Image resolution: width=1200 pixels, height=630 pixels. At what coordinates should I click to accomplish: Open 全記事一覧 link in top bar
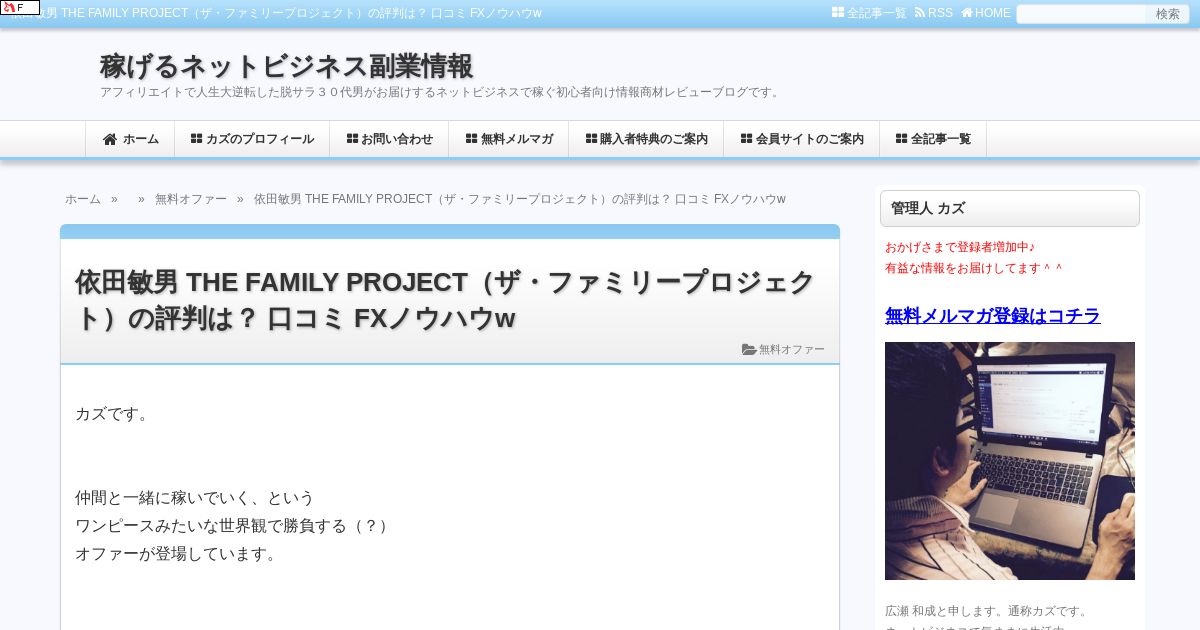[x=869, y=13]
